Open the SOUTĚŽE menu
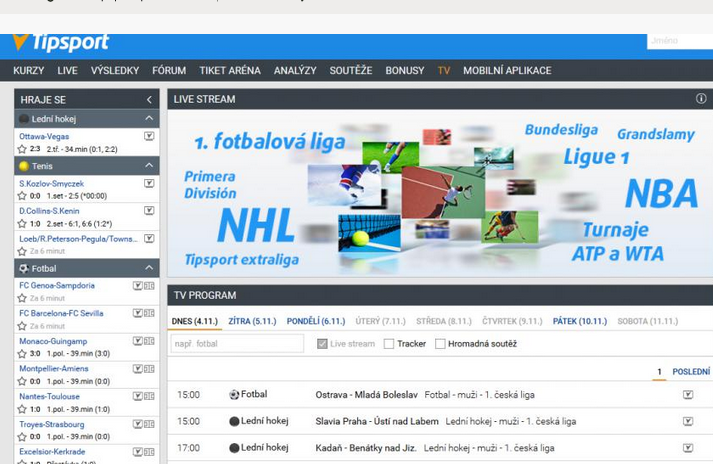713x464 pixels. 351,71
